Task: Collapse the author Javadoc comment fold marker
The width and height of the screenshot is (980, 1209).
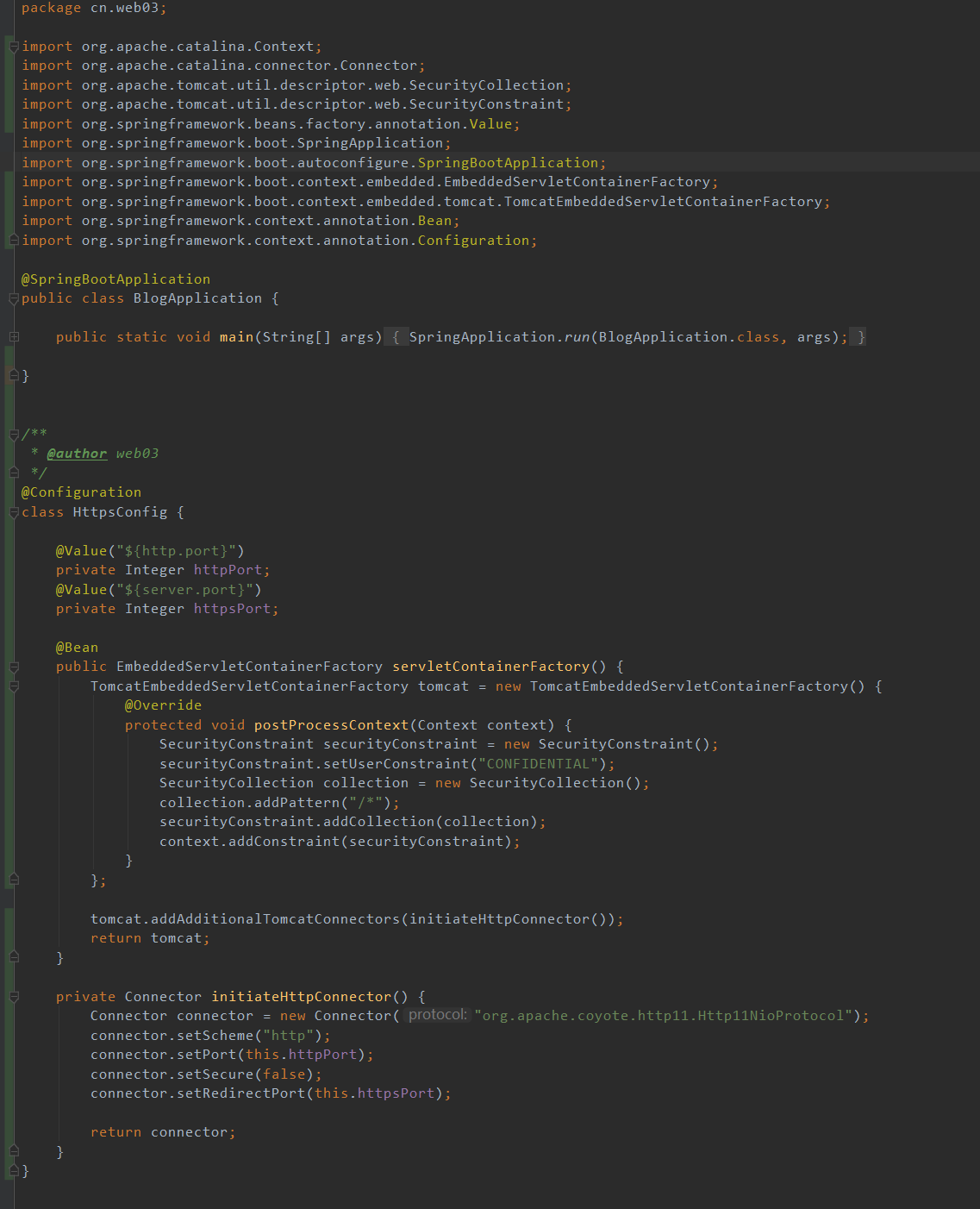Action: tap(14, 434)
